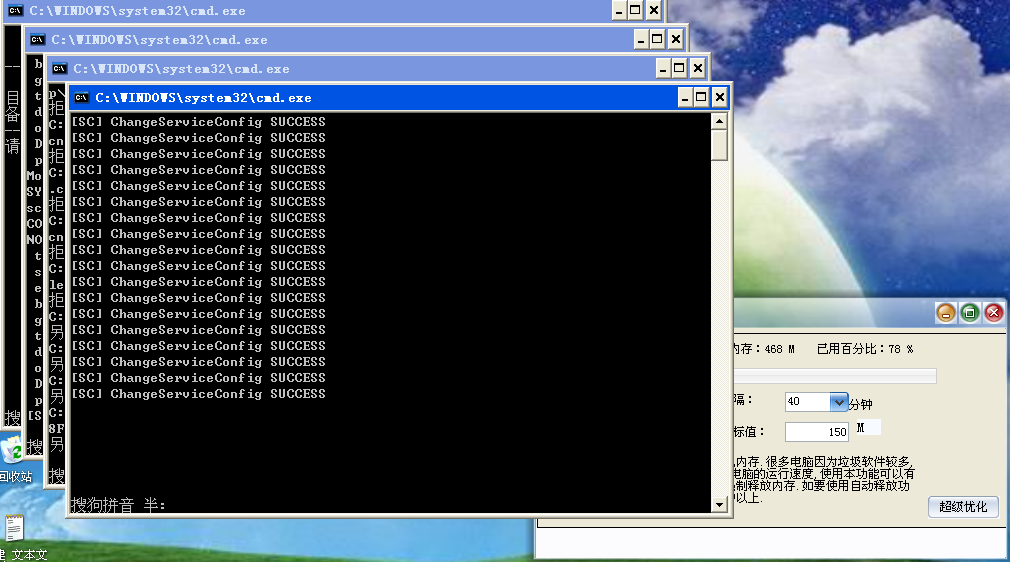Image resolution: width=1010 pixels, height=562 pixels.
Task: Click the front cmd scrollbar up arrow
Action: (x=719, y=121)
